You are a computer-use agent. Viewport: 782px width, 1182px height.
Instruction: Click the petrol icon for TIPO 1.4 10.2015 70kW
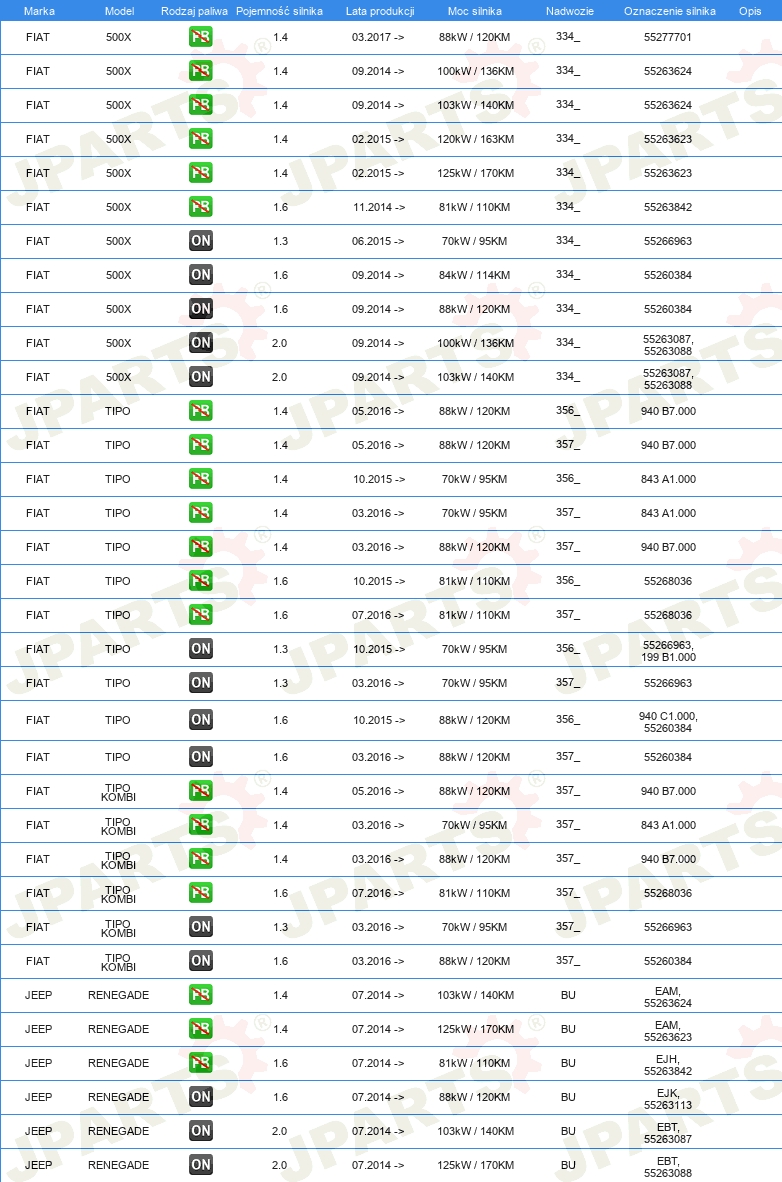(201, 479)
